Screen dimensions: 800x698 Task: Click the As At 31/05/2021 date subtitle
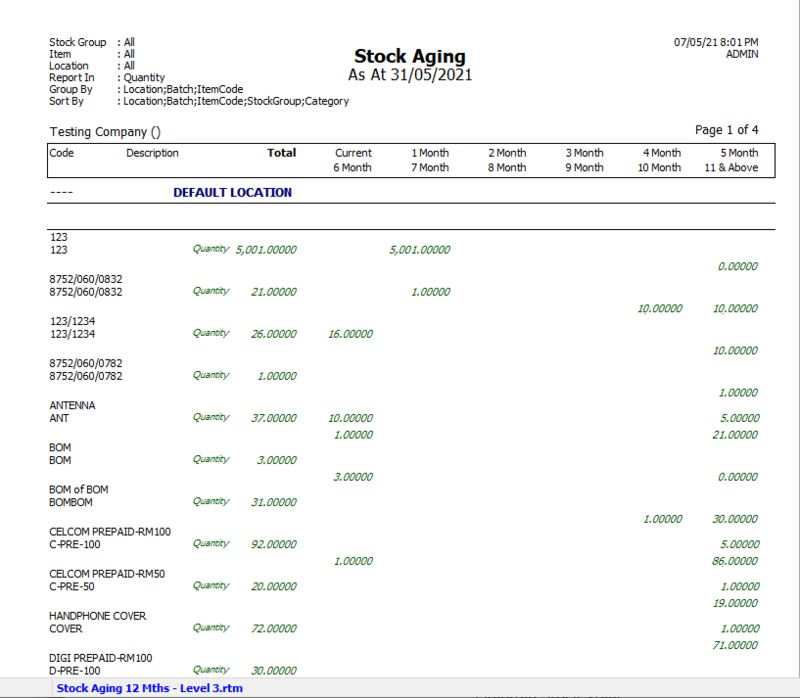[x=409, y=75]
